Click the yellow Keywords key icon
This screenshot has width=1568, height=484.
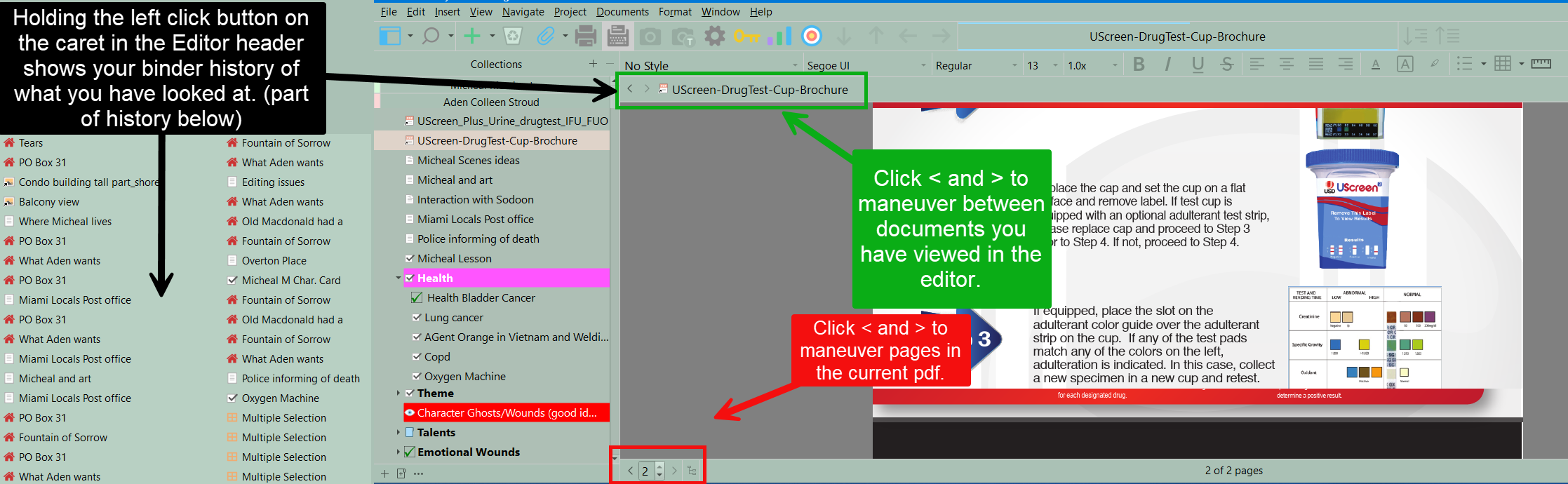pos(746,36)
